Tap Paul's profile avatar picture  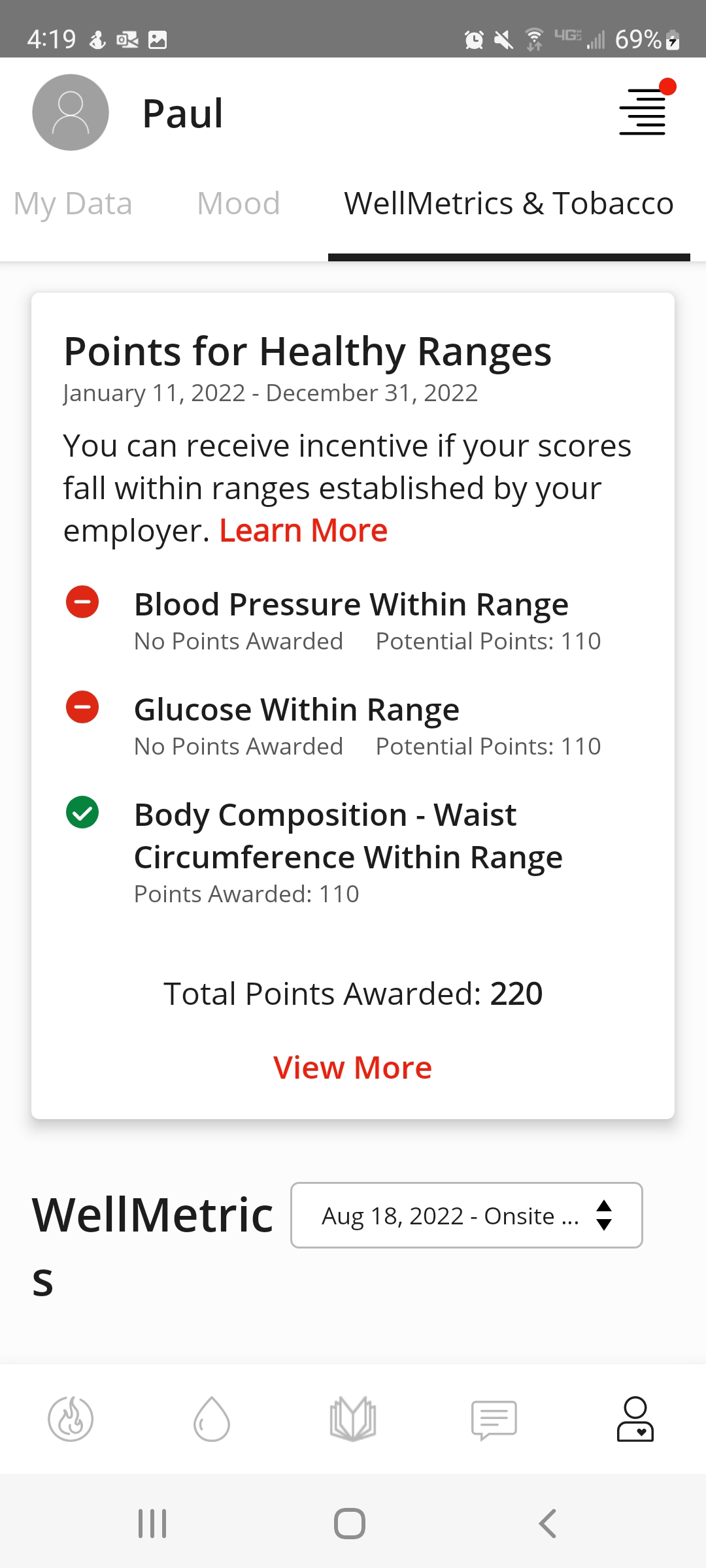tap(71, 112)
